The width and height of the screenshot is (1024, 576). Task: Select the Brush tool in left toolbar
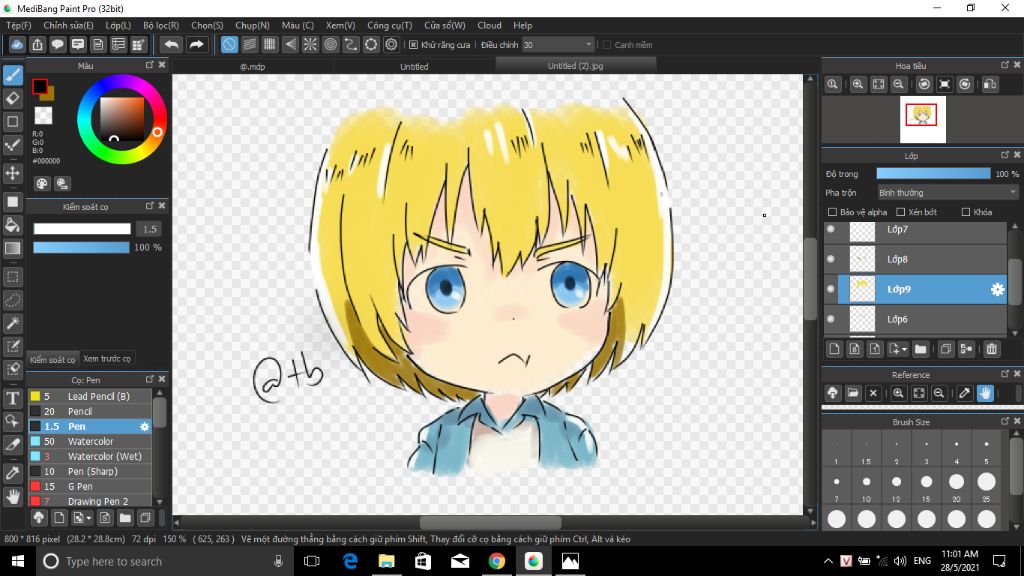tap(12, 75)
